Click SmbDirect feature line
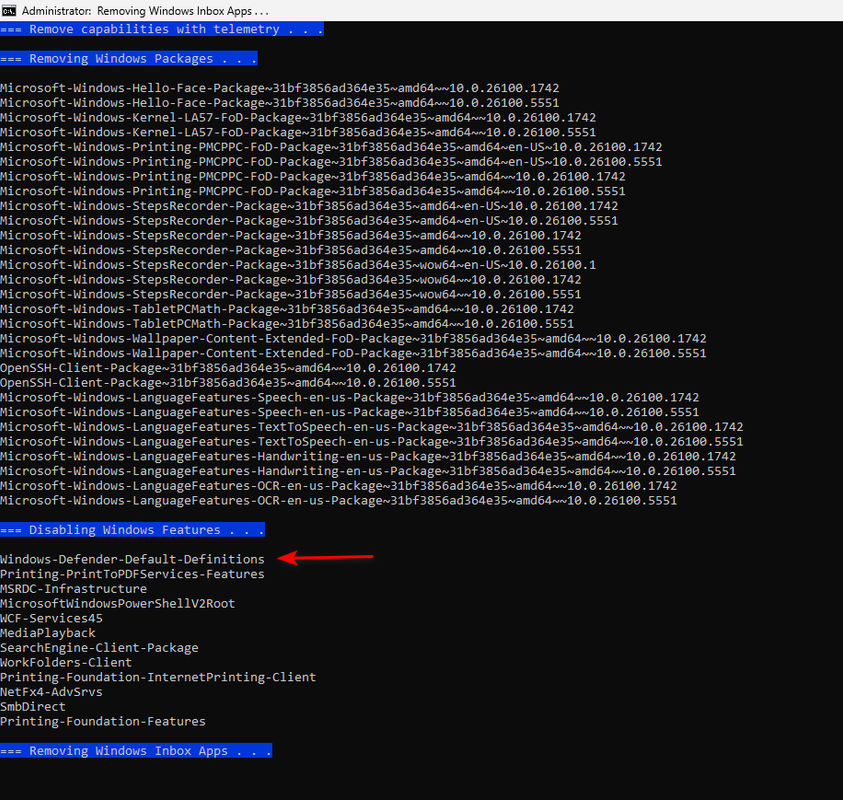Image resolution: width=843 pixels, height=800 pixels. pyautogui.click(x=33, y=707)
